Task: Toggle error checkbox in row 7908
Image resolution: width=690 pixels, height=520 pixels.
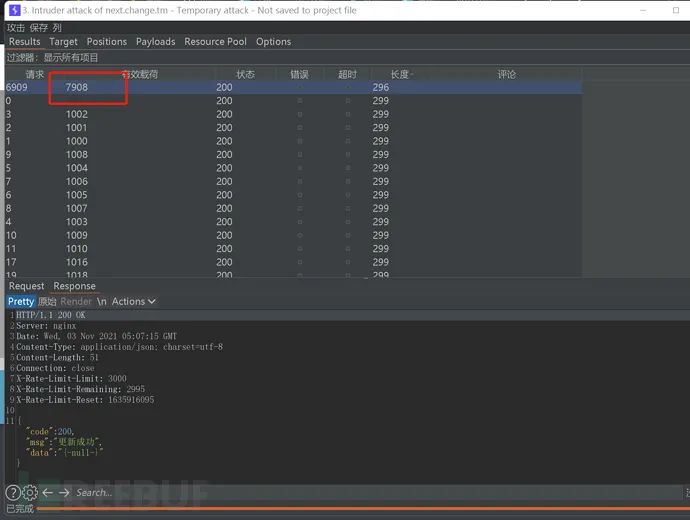Action: pos(299,88)
